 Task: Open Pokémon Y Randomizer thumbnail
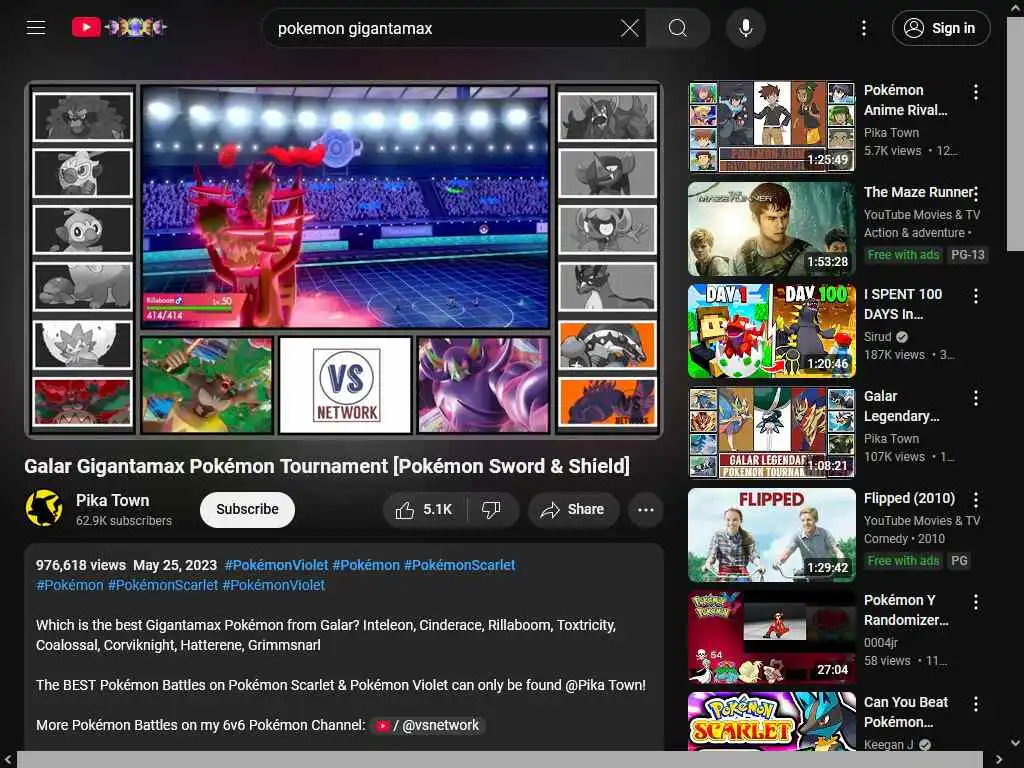click(x=771, y=637)
